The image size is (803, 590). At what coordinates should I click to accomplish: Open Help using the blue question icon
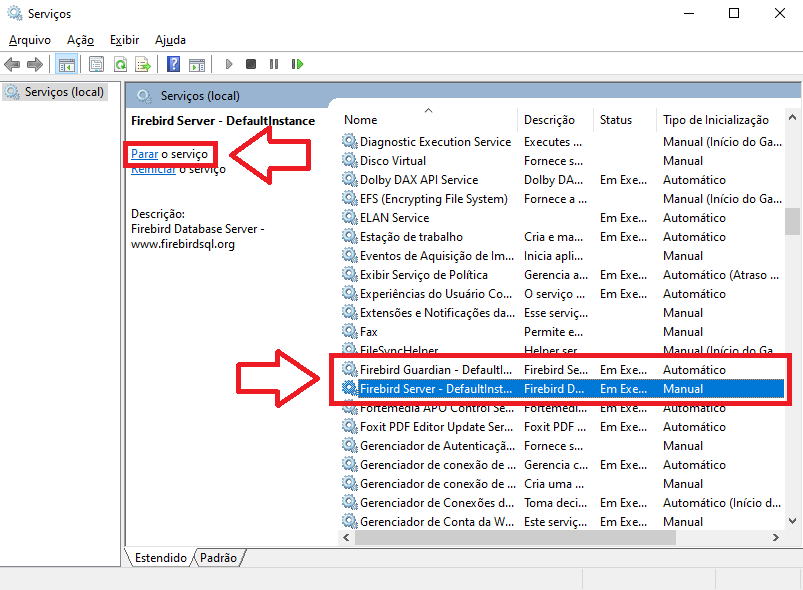pos(173,64)
